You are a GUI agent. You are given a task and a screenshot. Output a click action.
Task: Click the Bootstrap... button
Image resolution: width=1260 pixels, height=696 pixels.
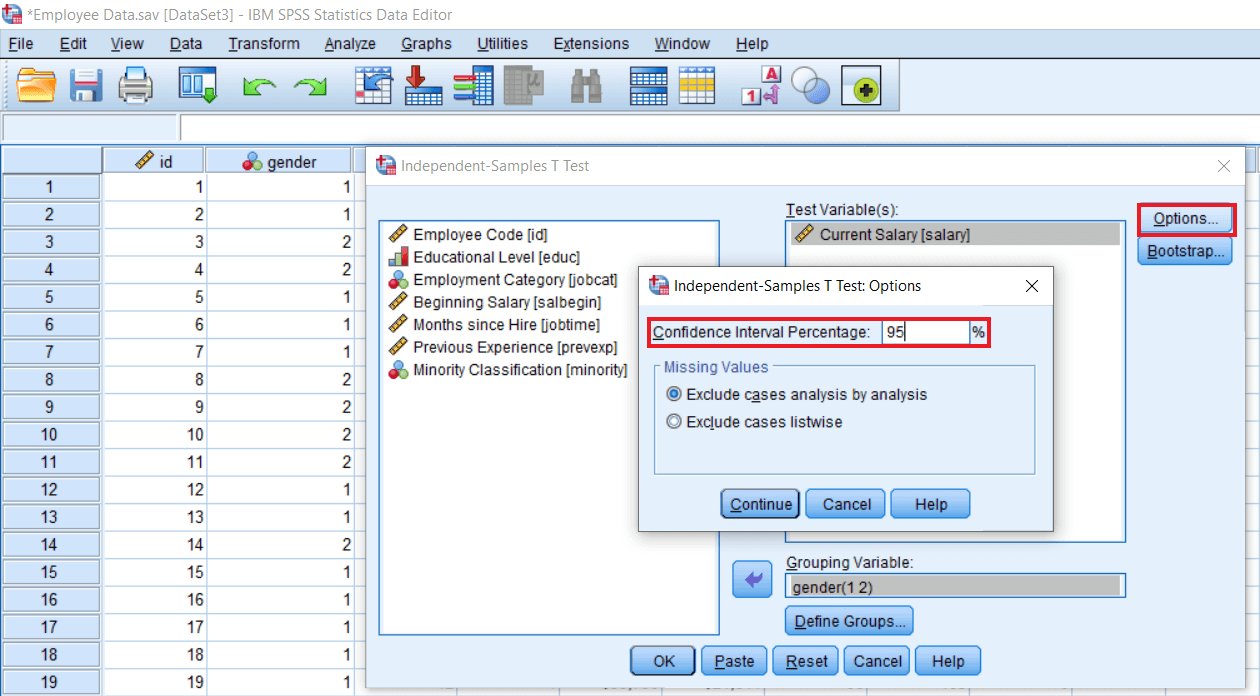[x=1185, y=251]
